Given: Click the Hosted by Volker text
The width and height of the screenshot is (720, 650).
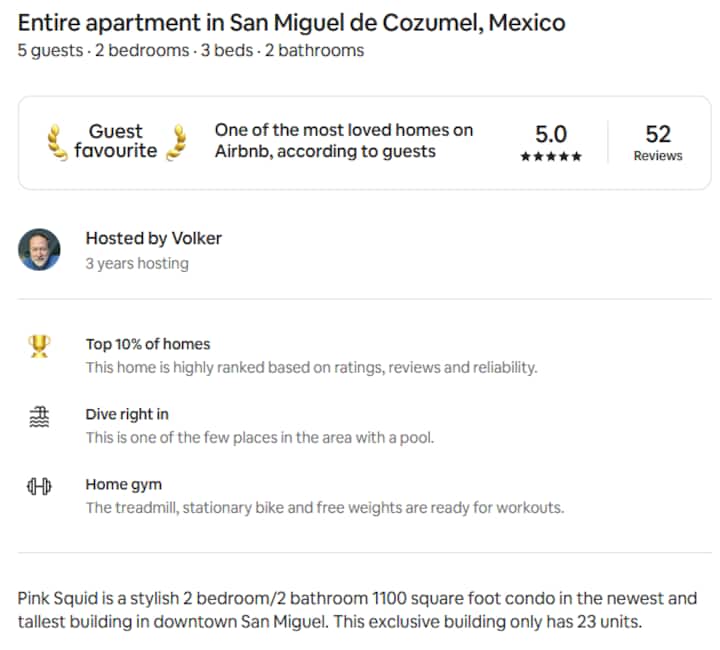Looking at the screenshot, I should 153,238.
